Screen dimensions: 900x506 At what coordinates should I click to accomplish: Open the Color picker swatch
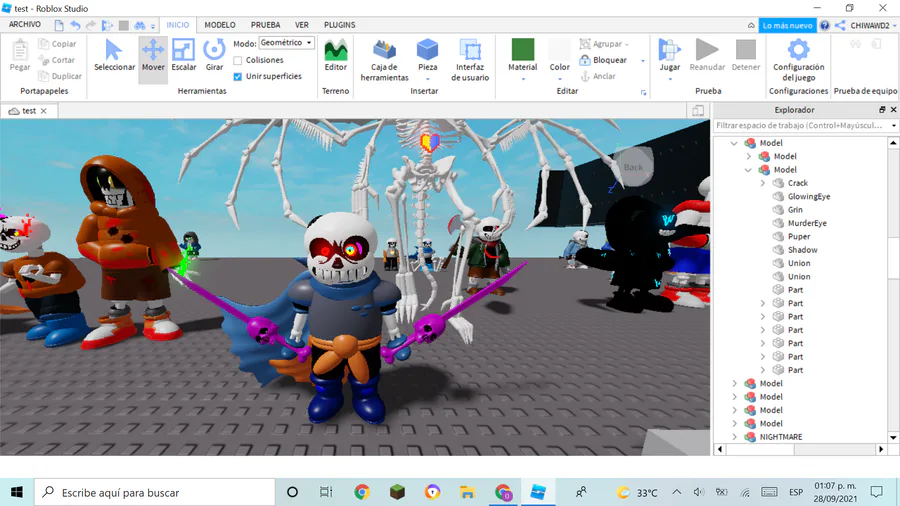point(560,50)
